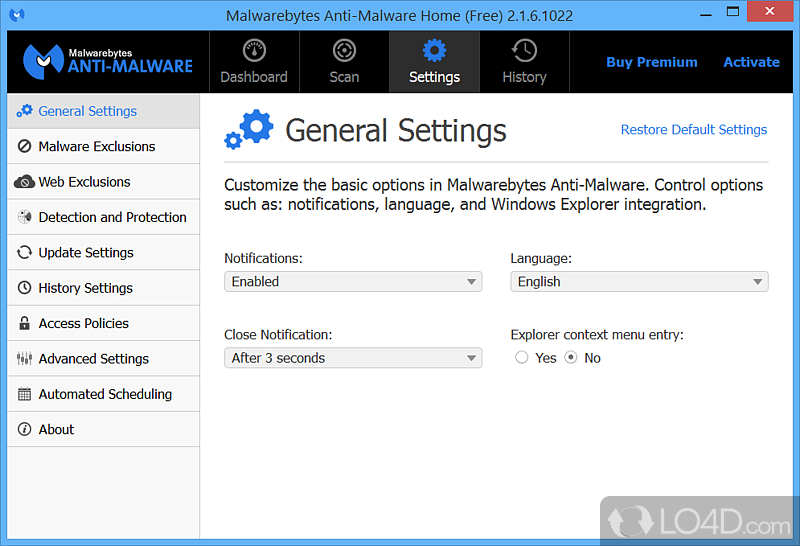Click the Update Settings refresh icon

(x=24, y=253)
